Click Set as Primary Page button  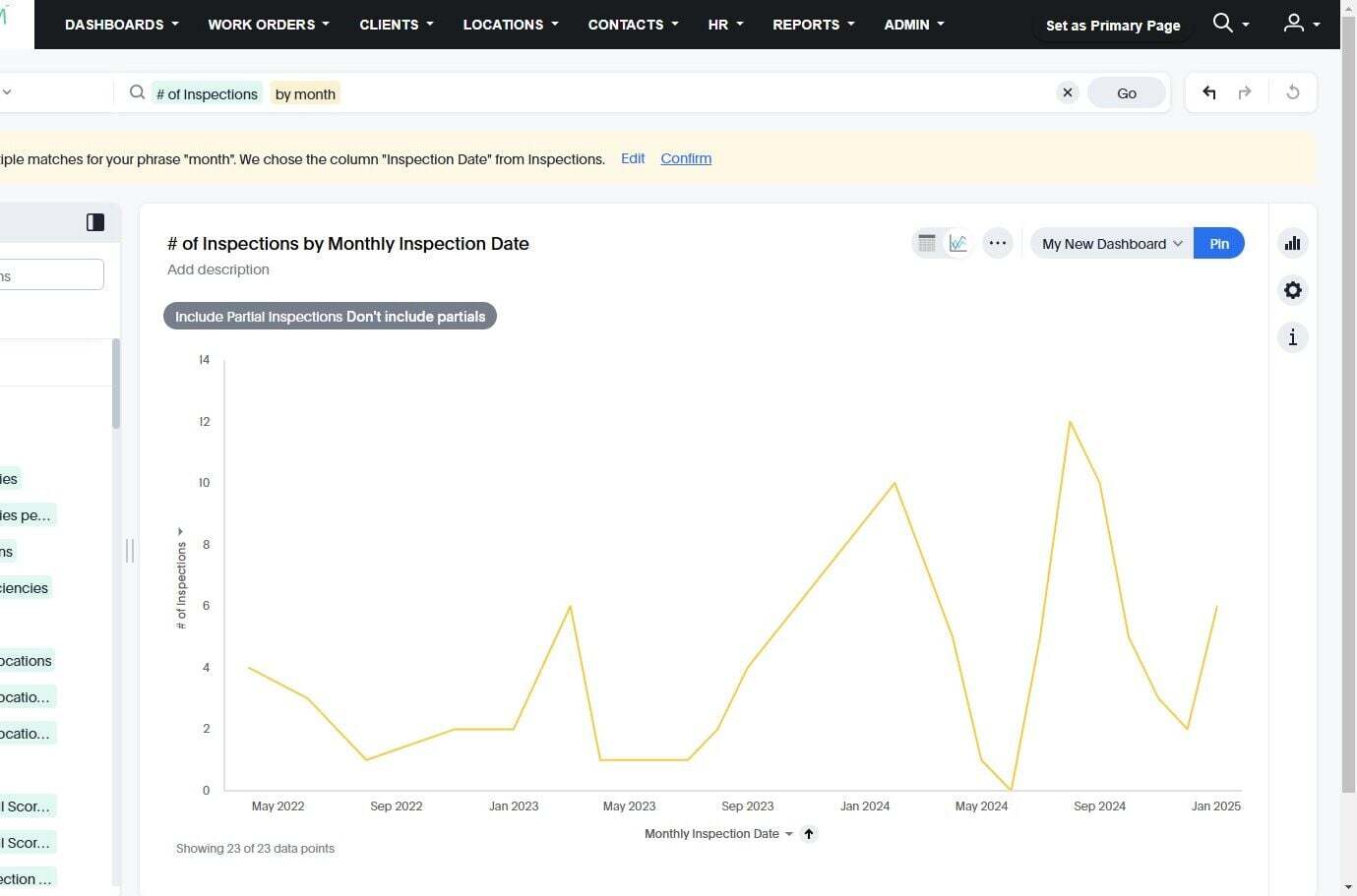(1113, 26)
